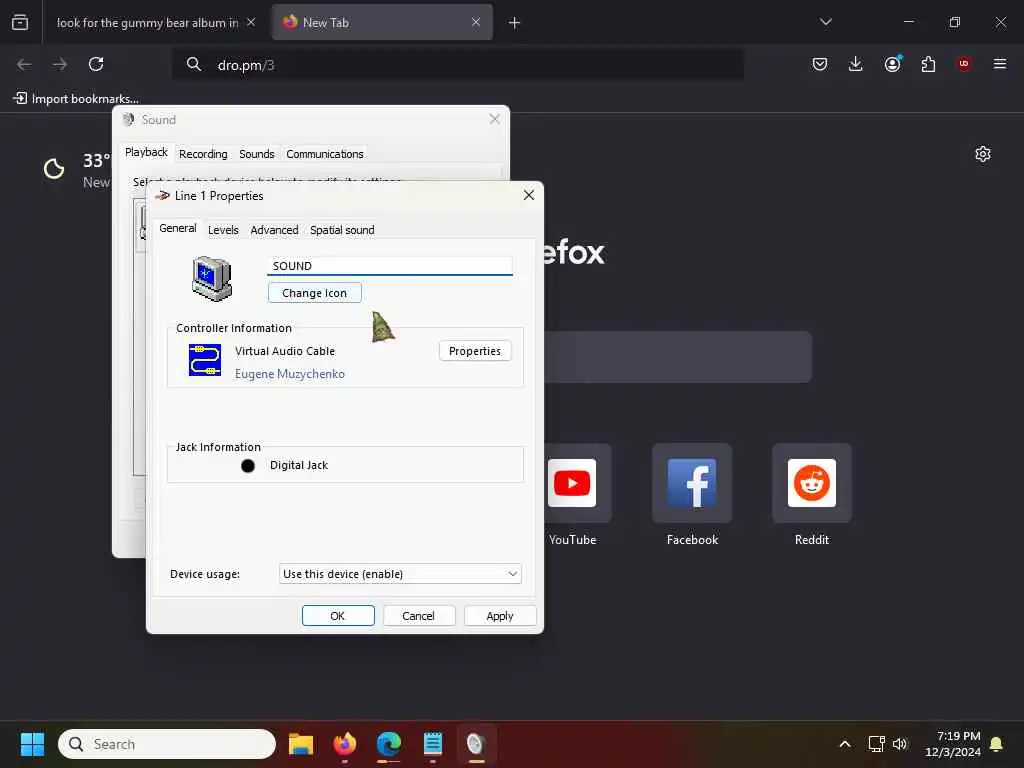Viewport: 1024px width, 768px height.
Task: Go back with the Firefox back arrow
Action: (24, 64)
